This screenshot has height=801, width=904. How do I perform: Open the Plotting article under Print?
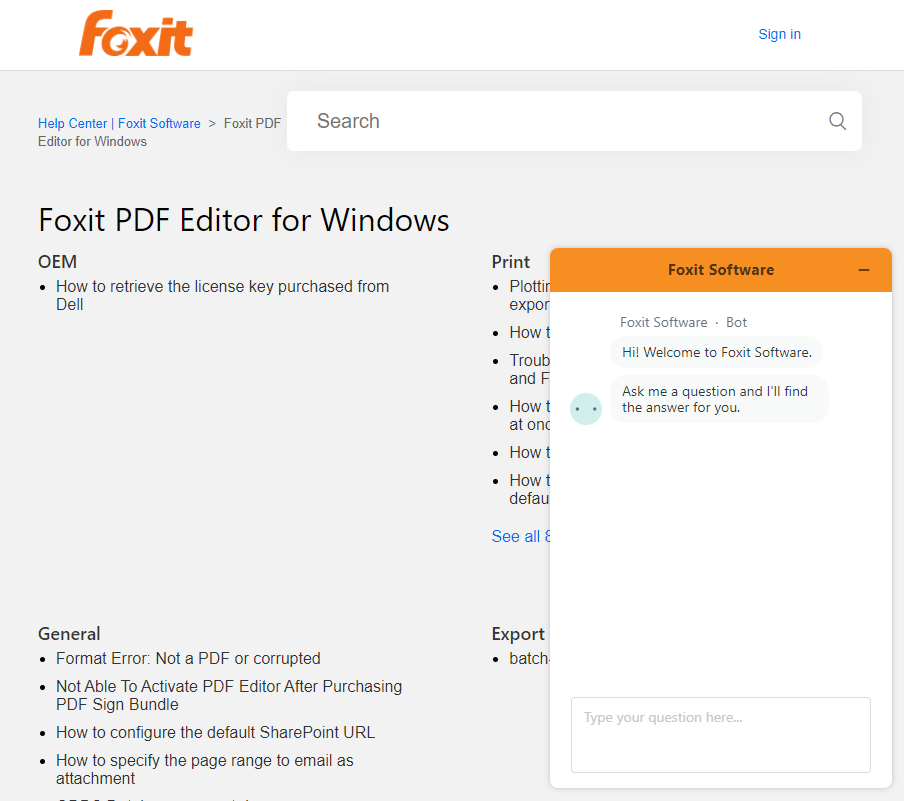click(x=529, y=295)
